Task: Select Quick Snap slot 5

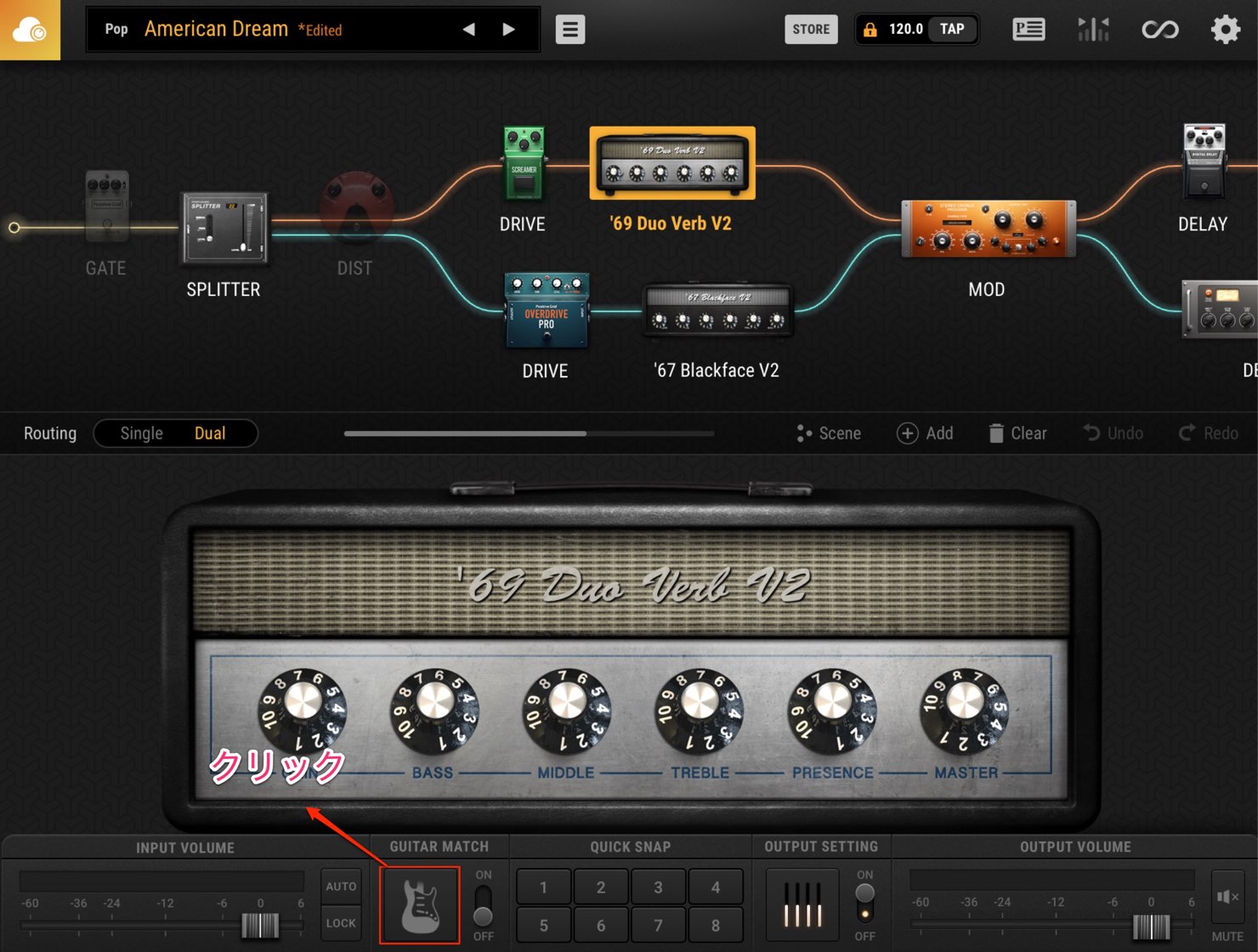Action: tap(544, 925)
